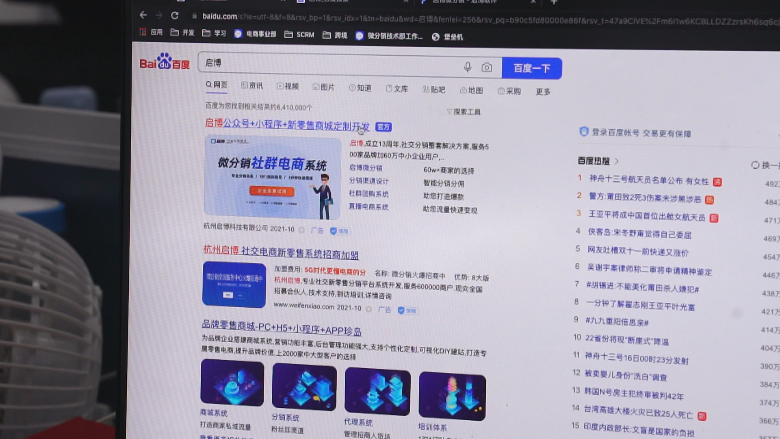
Task: Click the 培训体系 thumbnail
Action: tap(452, 396)
